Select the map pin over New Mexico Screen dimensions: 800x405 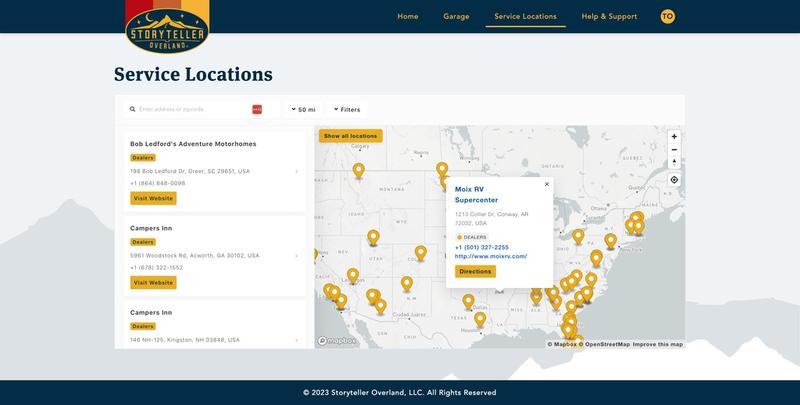tap(407, 284)
